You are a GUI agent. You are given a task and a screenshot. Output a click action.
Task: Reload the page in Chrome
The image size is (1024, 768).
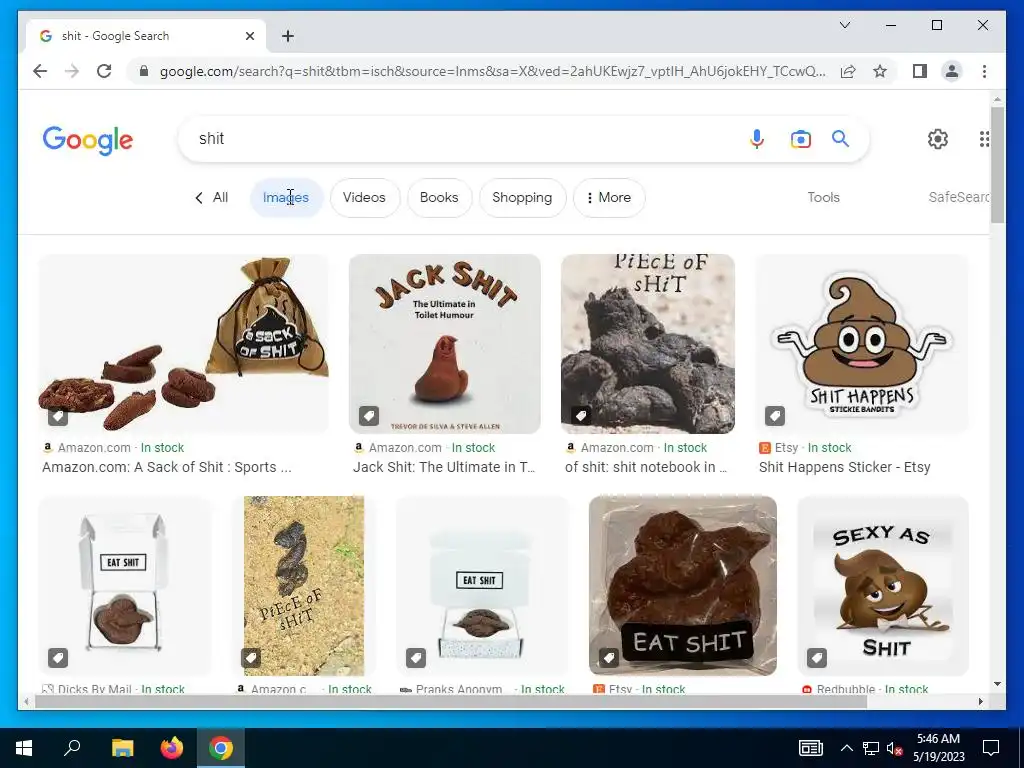pos(104,71)
